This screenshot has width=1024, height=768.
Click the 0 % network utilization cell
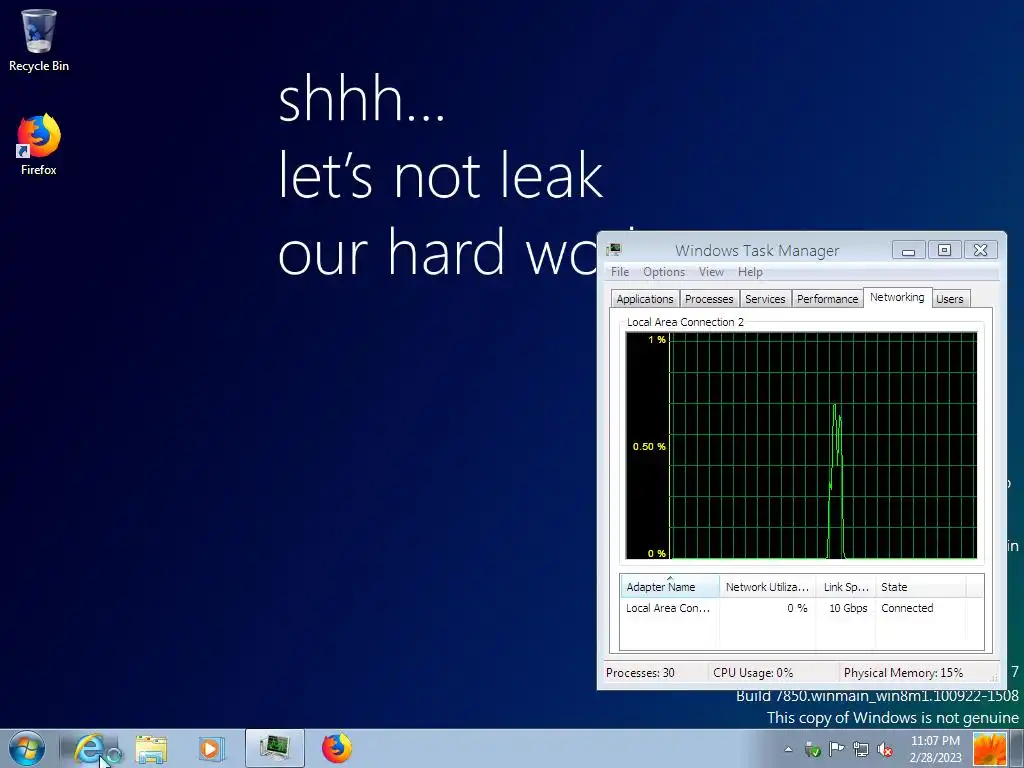click(x=797, y=608)
